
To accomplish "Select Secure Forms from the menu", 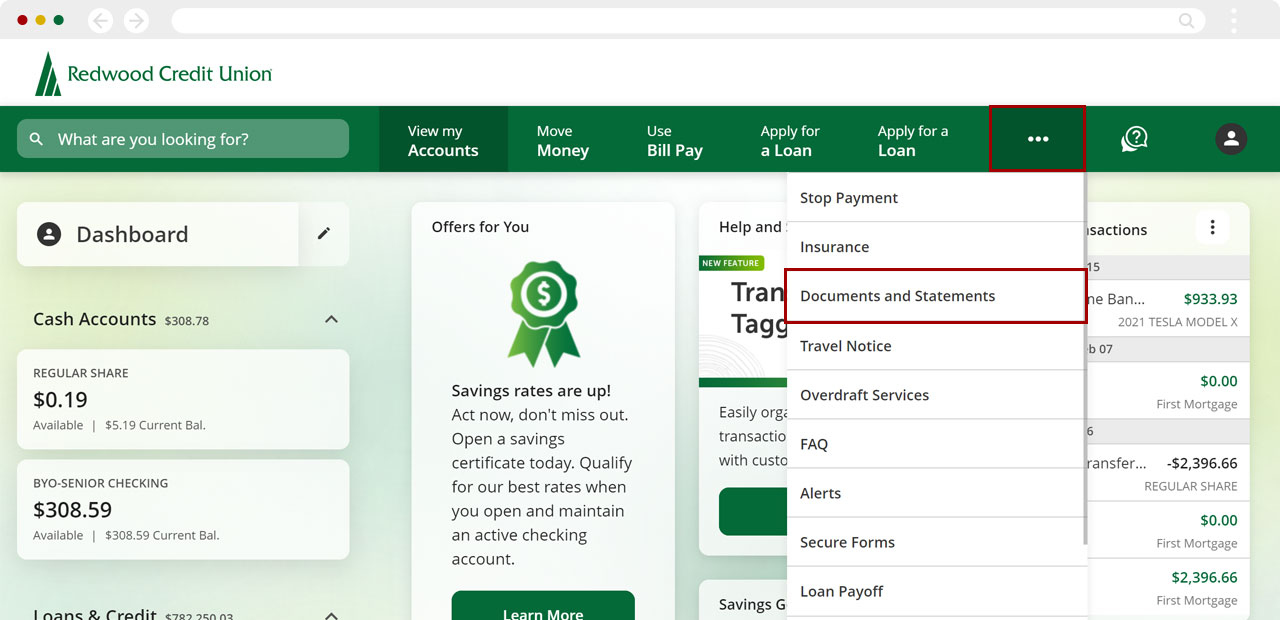I will click(x=935, y=542).
